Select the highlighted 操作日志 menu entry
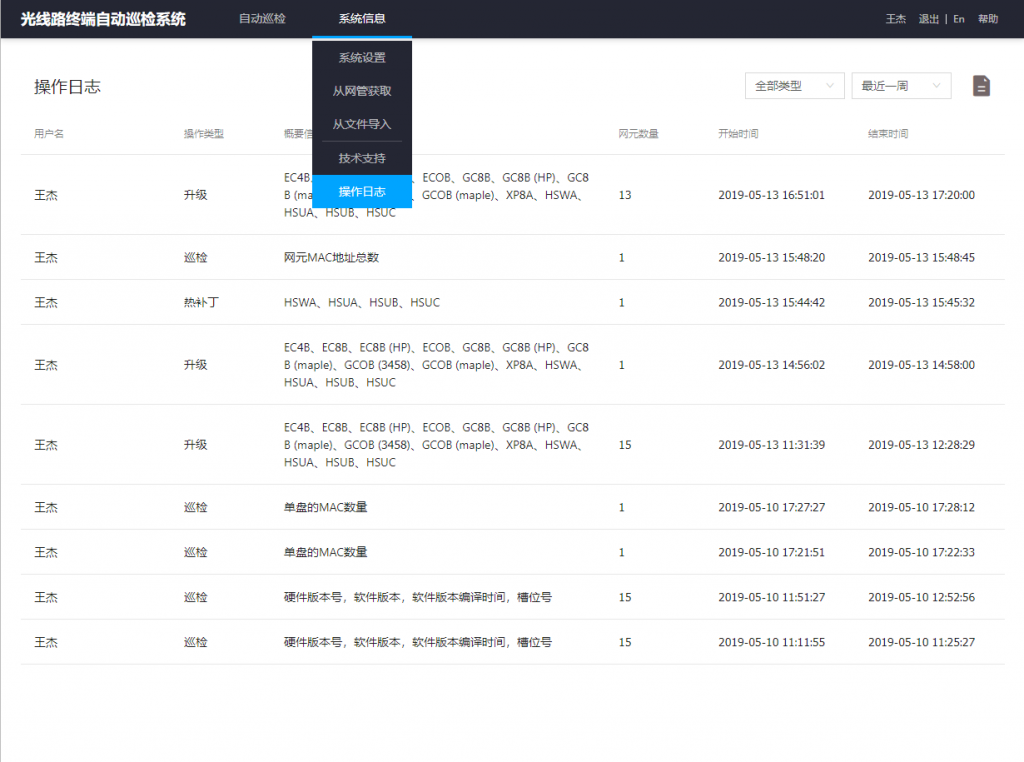Viewport: 1024px width, 762px height. click(362, 192)
